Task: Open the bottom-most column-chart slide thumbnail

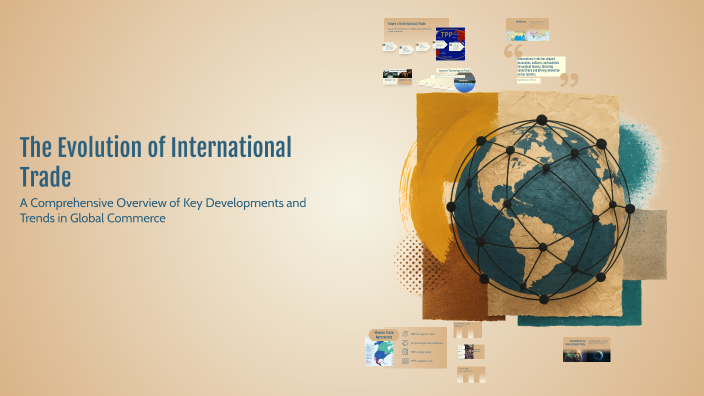Action: (471, 374)
